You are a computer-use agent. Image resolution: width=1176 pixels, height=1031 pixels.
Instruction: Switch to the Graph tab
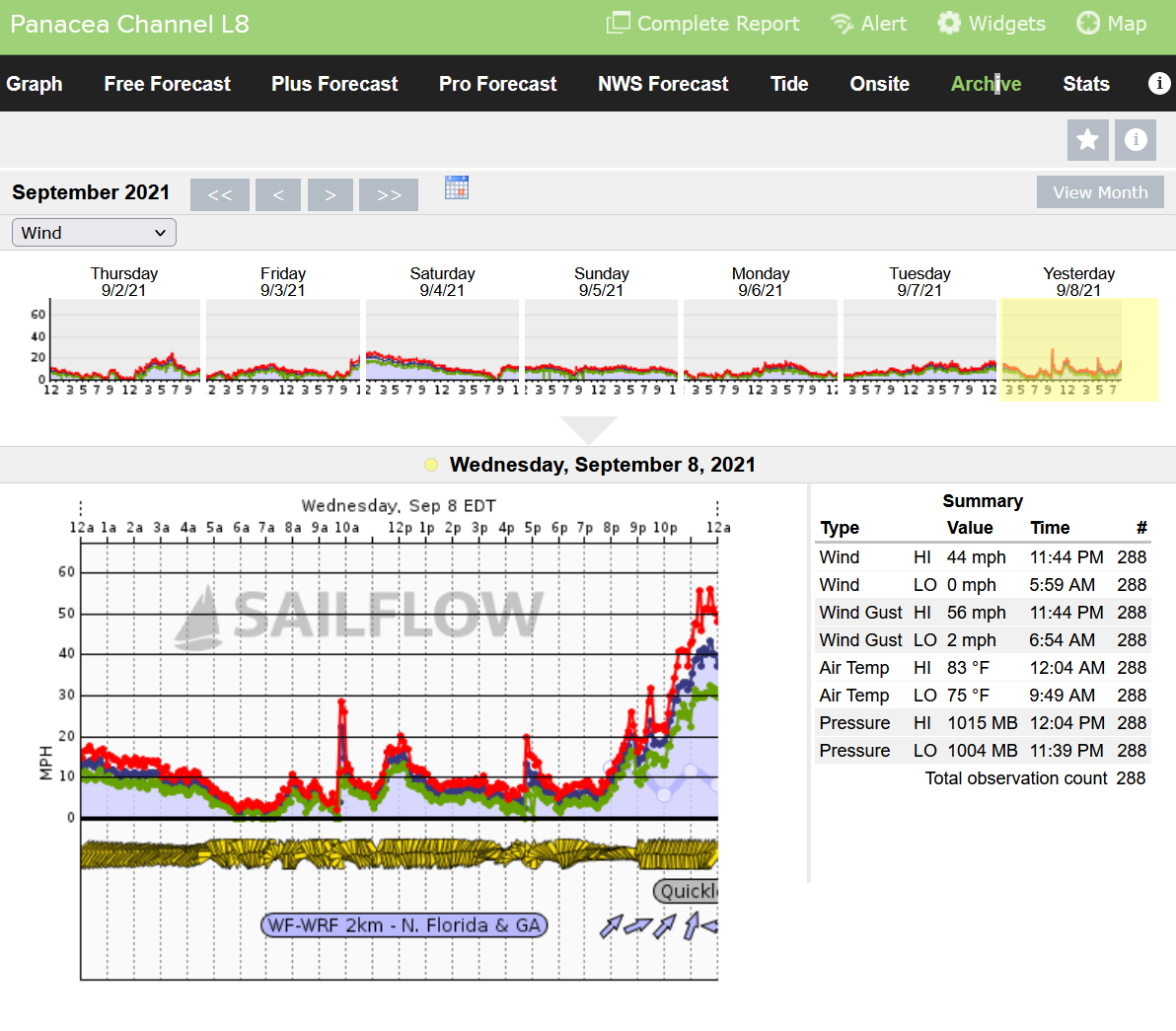[x=35, y=84]
